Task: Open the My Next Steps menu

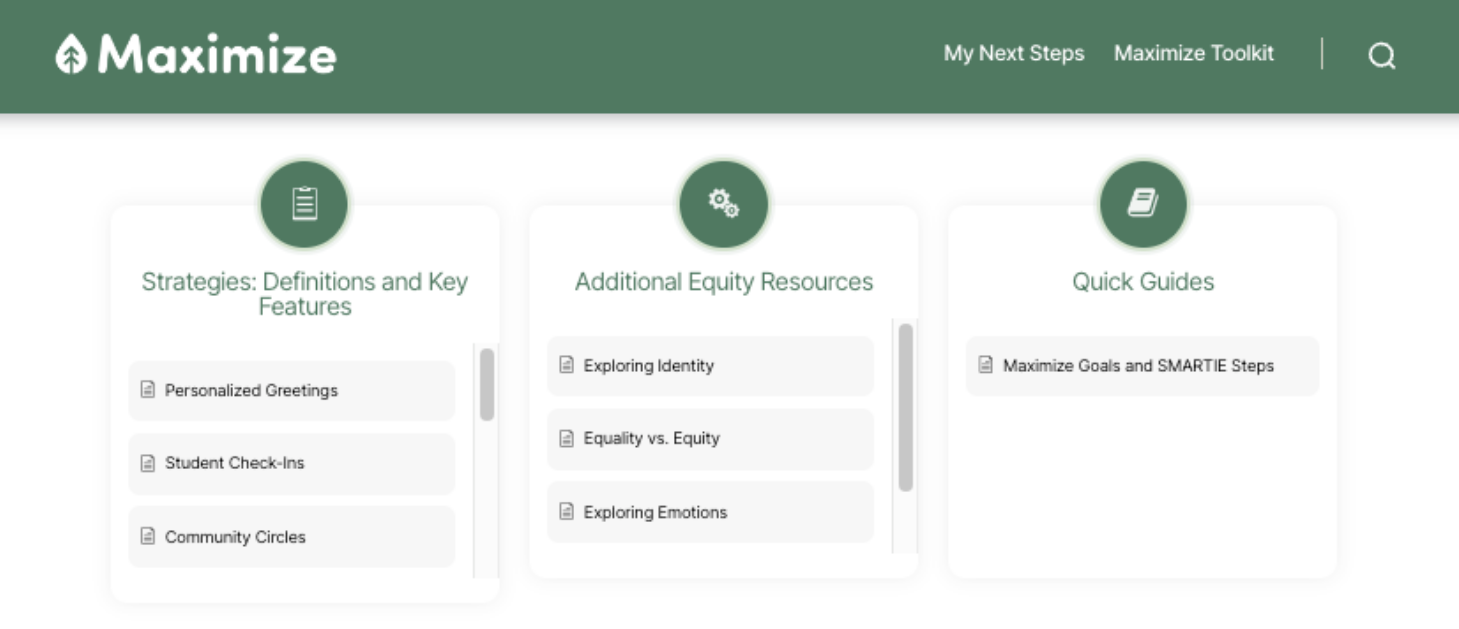Action: (1013, 54)
